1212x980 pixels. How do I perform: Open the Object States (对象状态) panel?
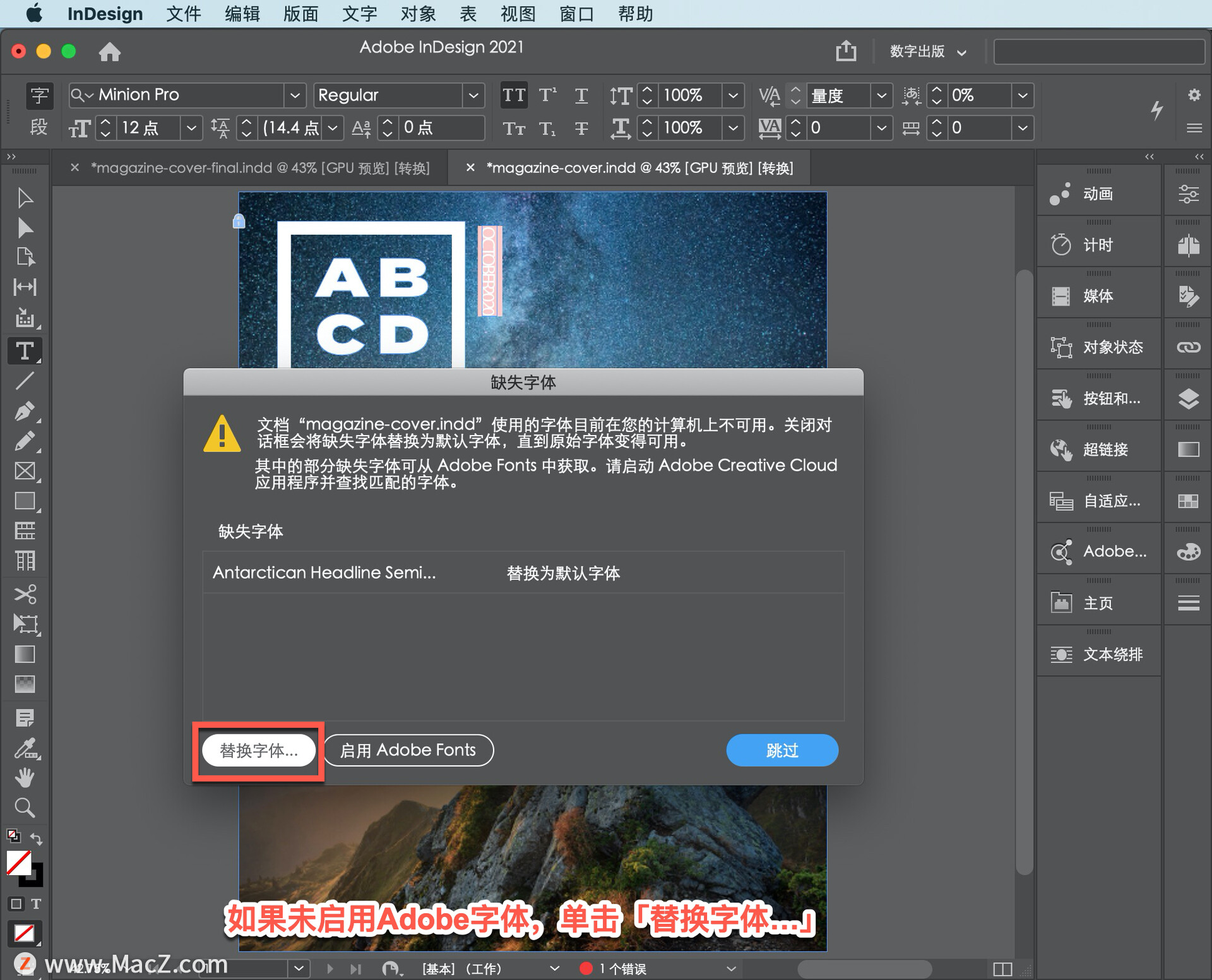click(x=1098, y=347)
